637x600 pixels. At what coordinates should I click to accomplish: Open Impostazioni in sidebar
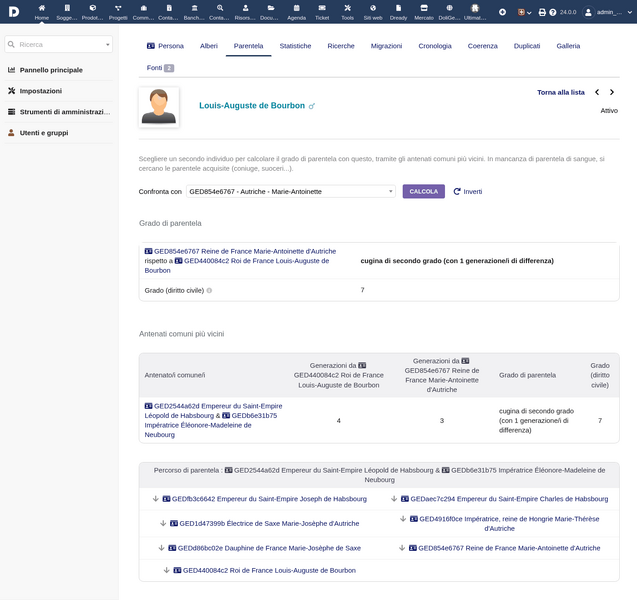coord(41,91)
